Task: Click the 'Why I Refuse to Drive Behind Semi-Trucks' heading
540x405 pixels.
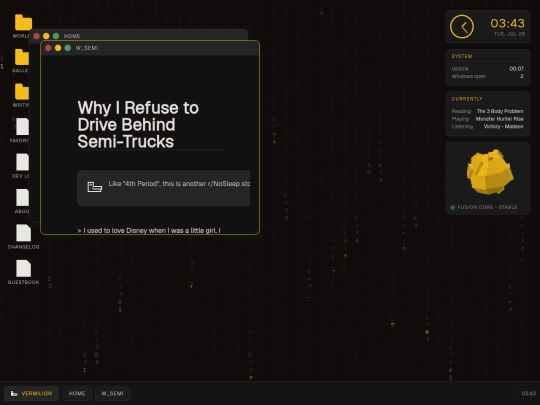Action: [x=138, y=124]
